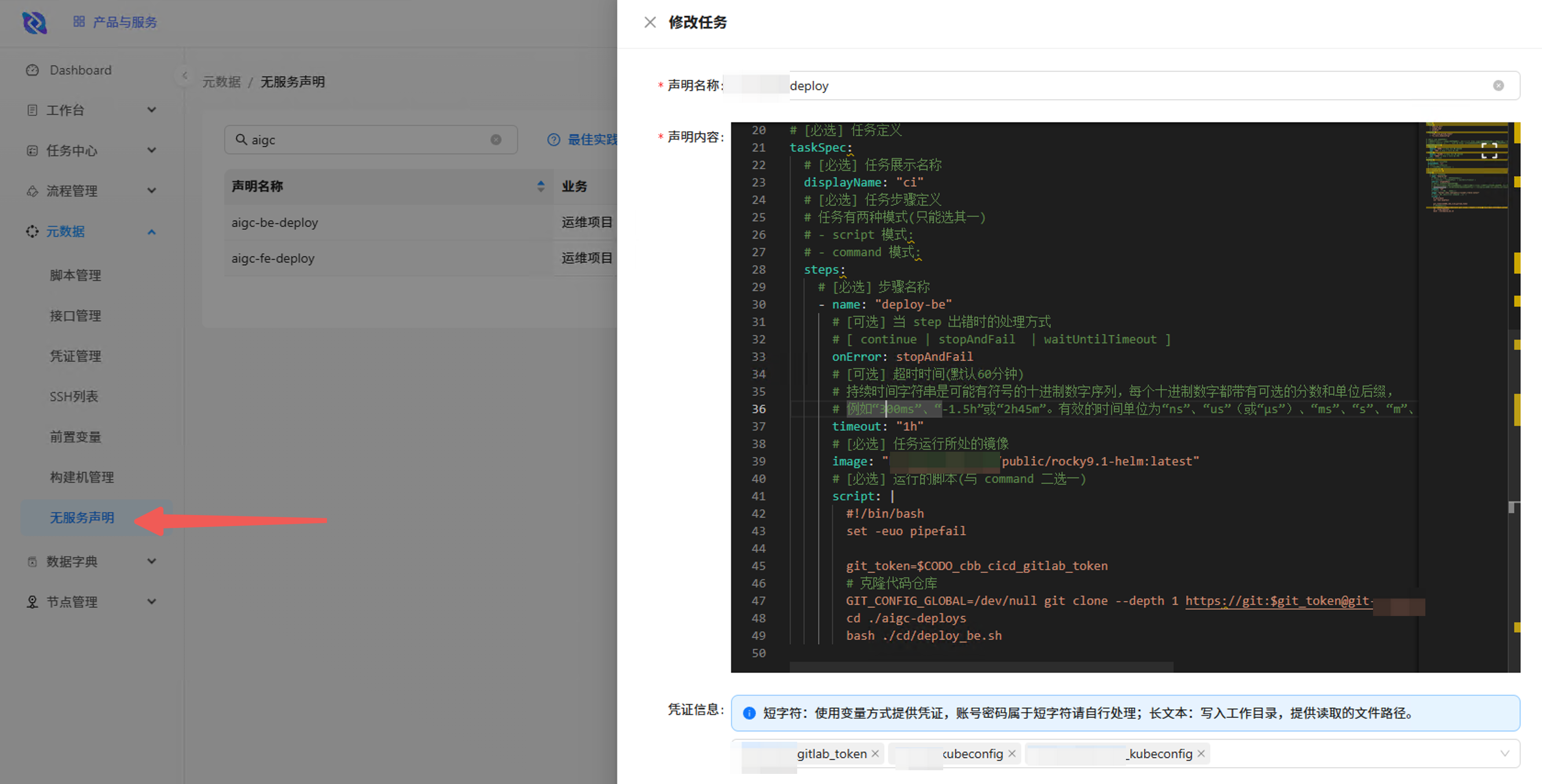Click the search box containing aigc
1542x784 pixels.
pos(371,140)
